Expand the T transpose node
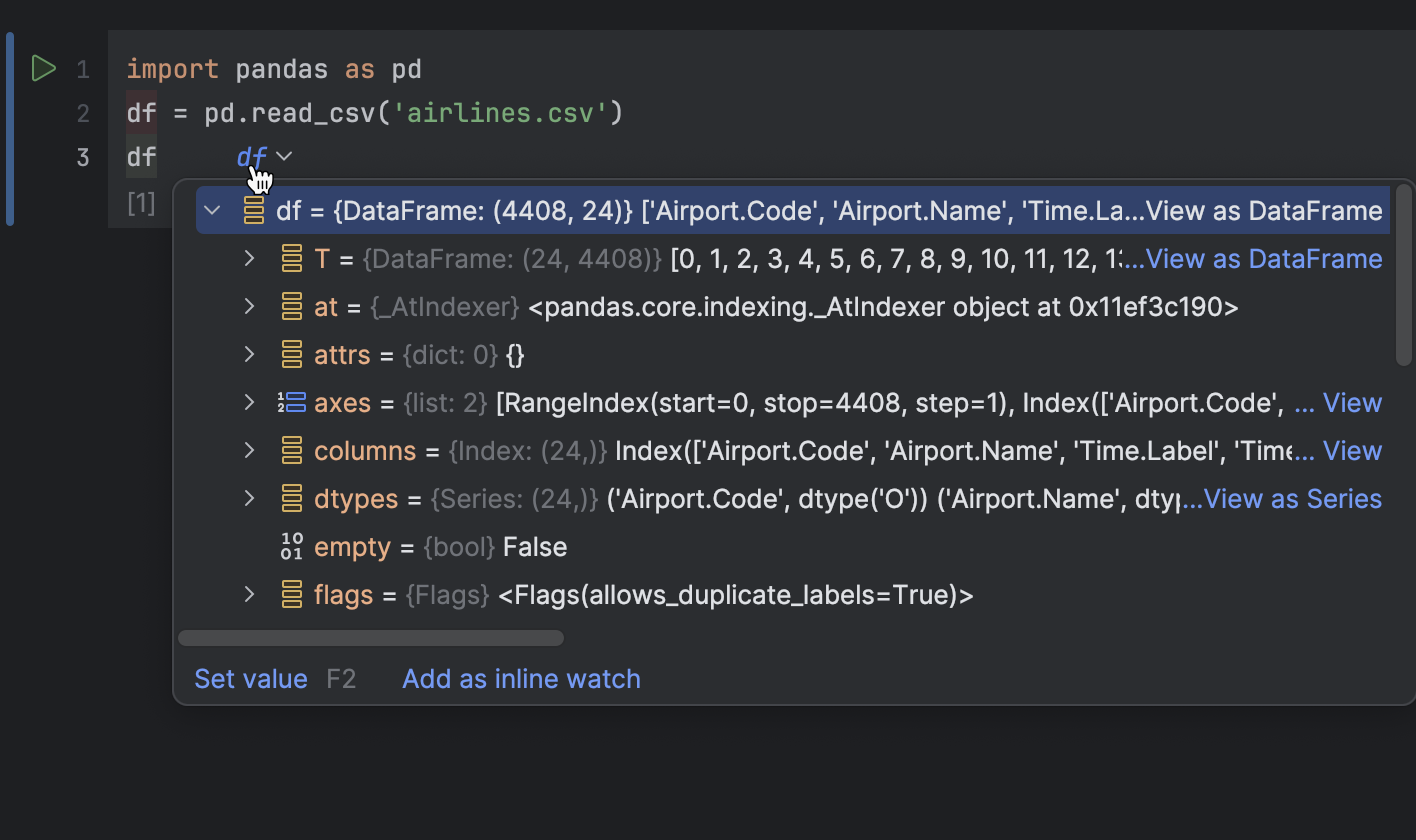Screen dimensions: 1416x840 (248, 258)
